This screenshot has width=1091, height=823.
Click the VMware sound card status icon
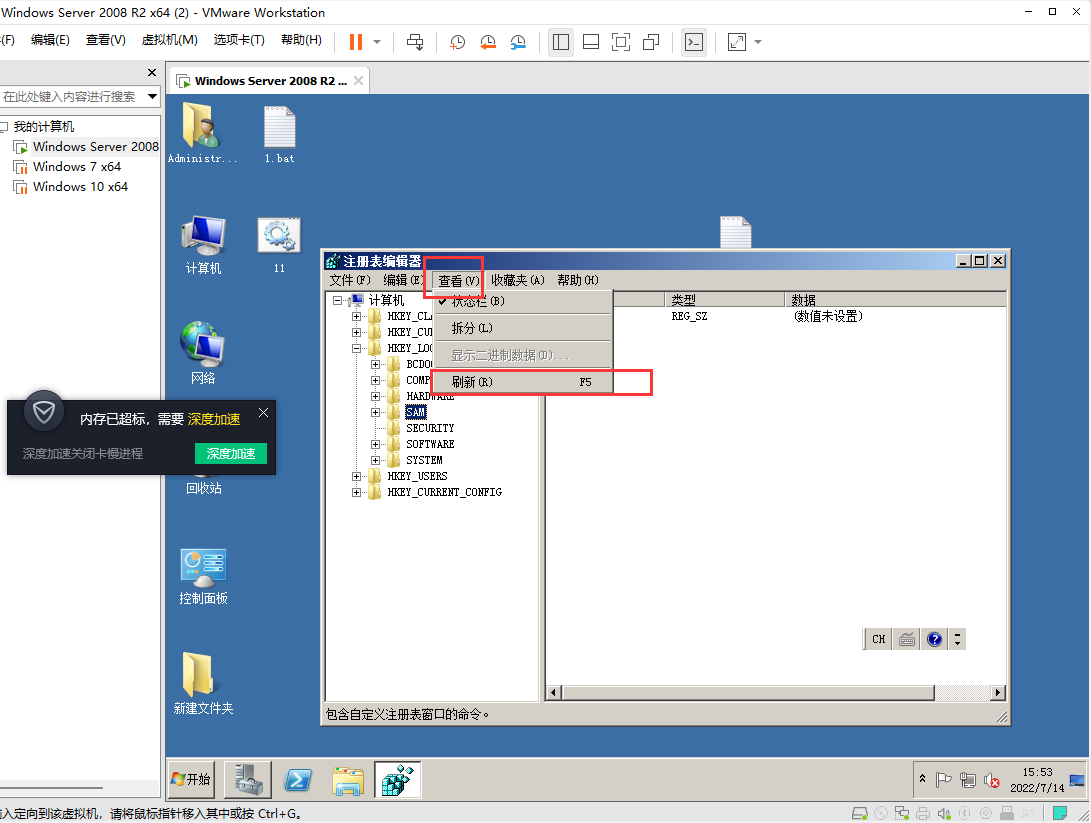pyautogui.click(x=944, y=813)
